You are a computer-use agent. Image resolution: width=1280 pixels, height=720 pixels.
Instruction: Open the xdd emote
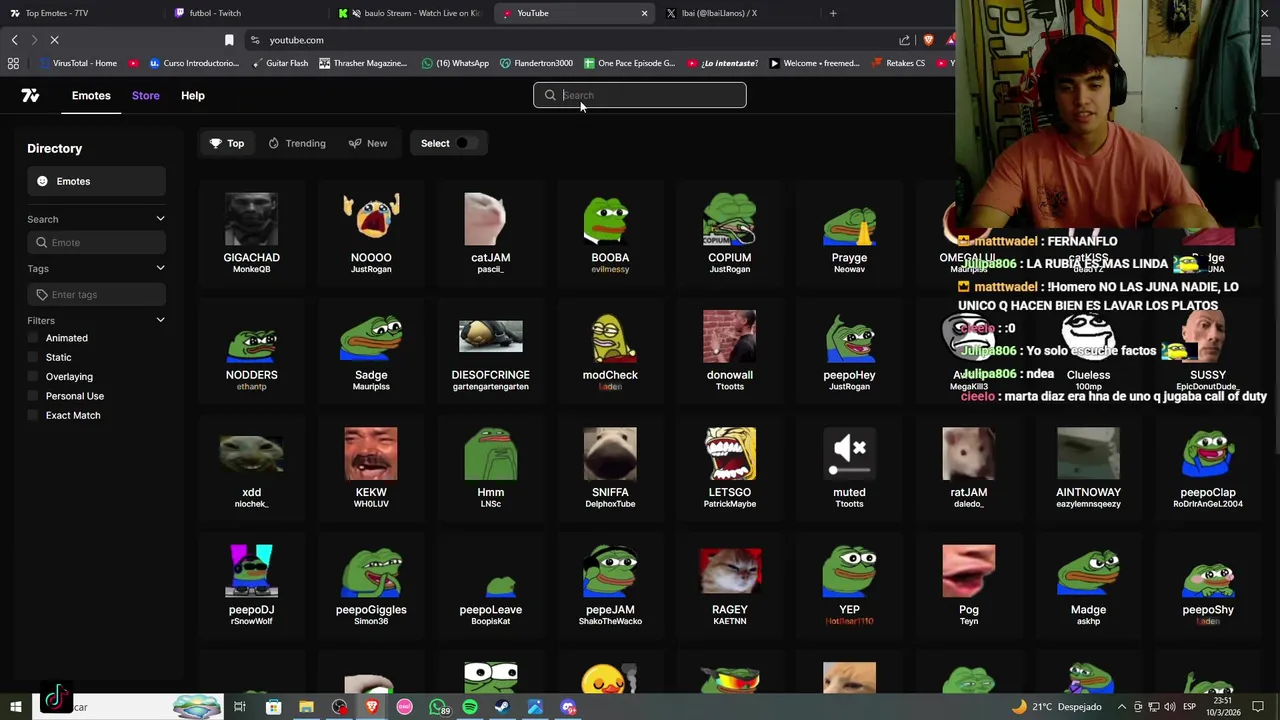(251, 467)
